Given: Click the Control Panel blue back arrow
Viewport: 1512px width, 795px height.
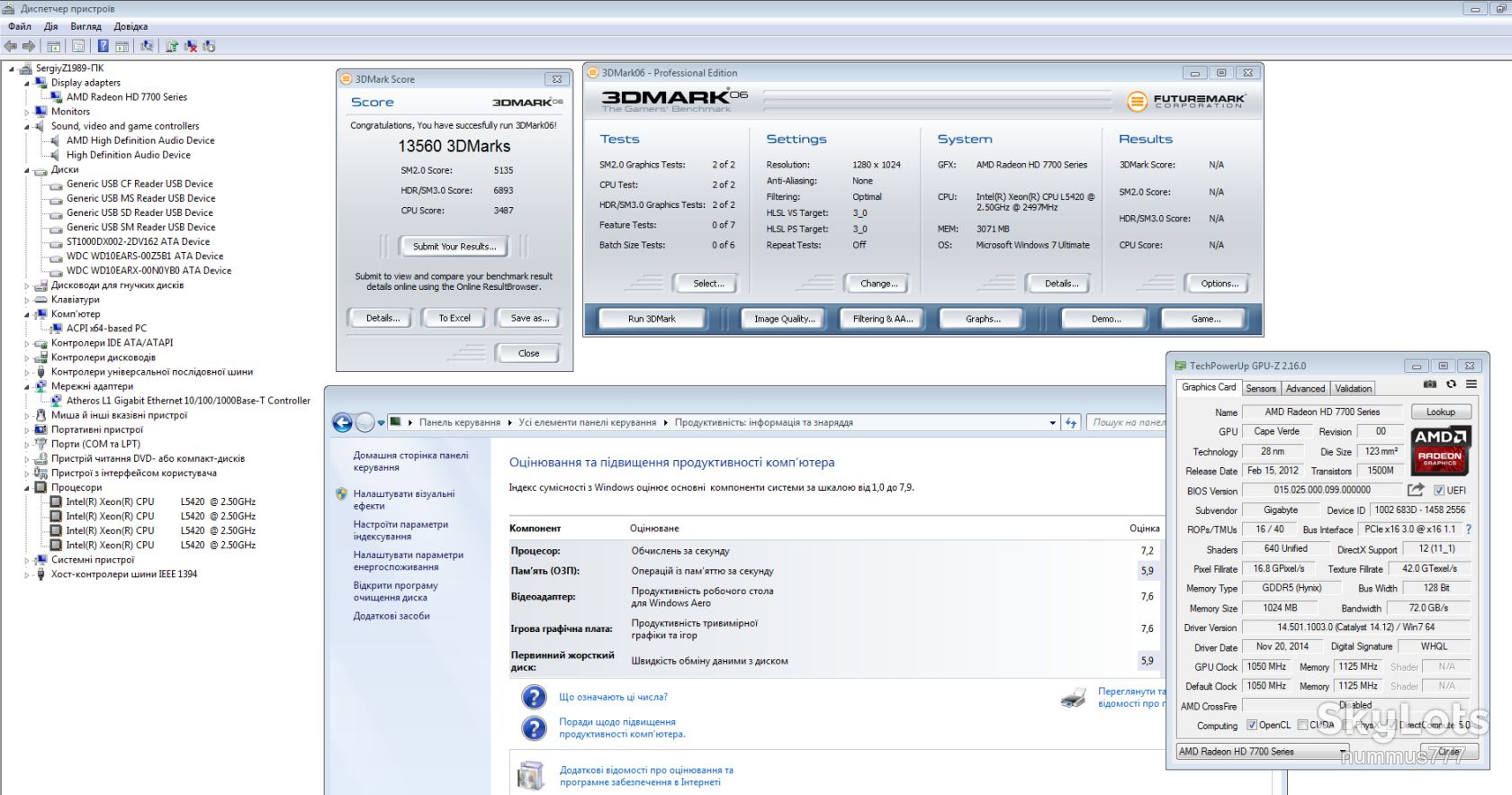Looking at the screenshot, I should (x=342, y=422).
